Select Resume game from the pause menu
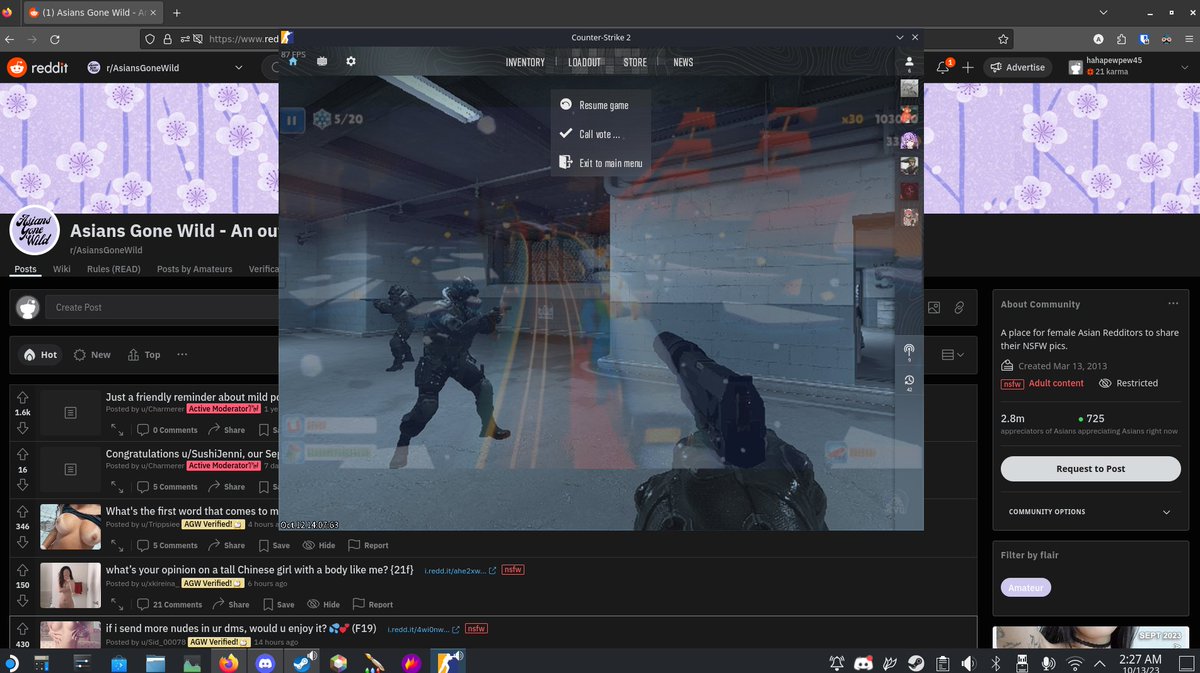The height and width of the screenshot is (673, 1200). tap(595, 105)
